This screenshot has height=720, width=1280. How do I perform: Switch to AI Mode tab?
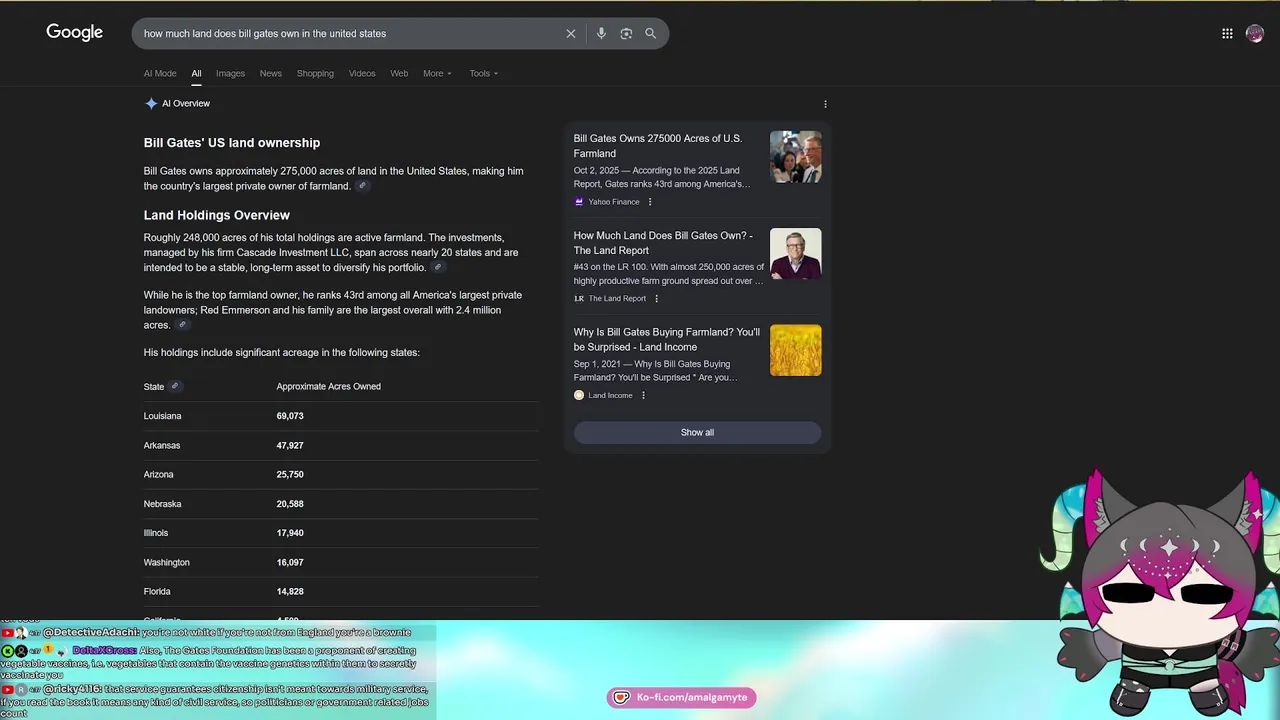160,73
